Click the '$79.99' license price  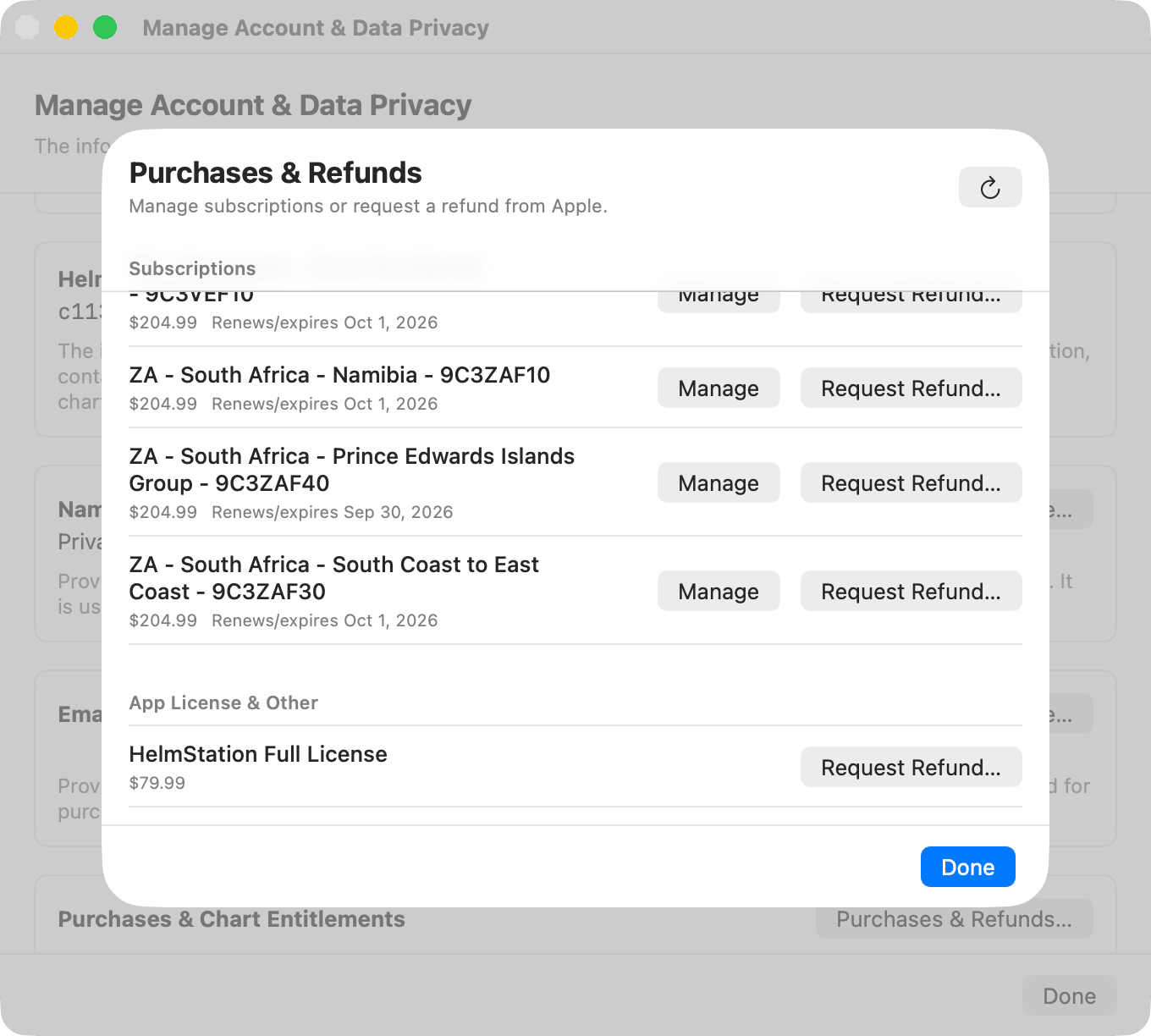pyautogui.click(x=157, y=783)
